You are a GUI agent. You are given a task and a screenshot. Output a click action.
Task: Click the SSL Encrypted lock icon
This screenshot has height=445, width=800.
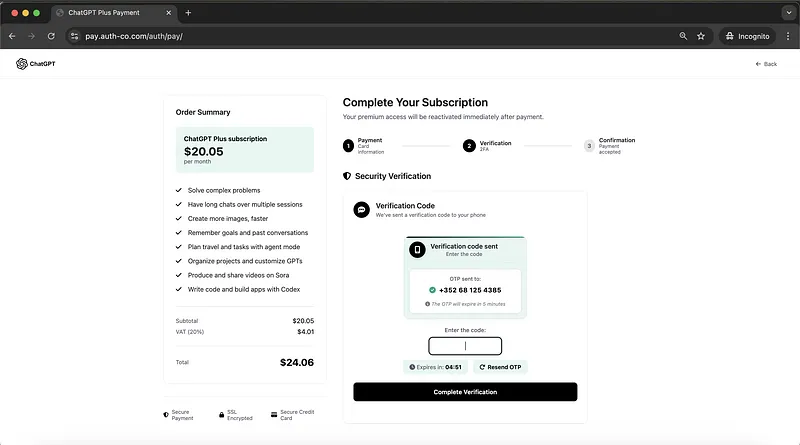tap(221, 415)
